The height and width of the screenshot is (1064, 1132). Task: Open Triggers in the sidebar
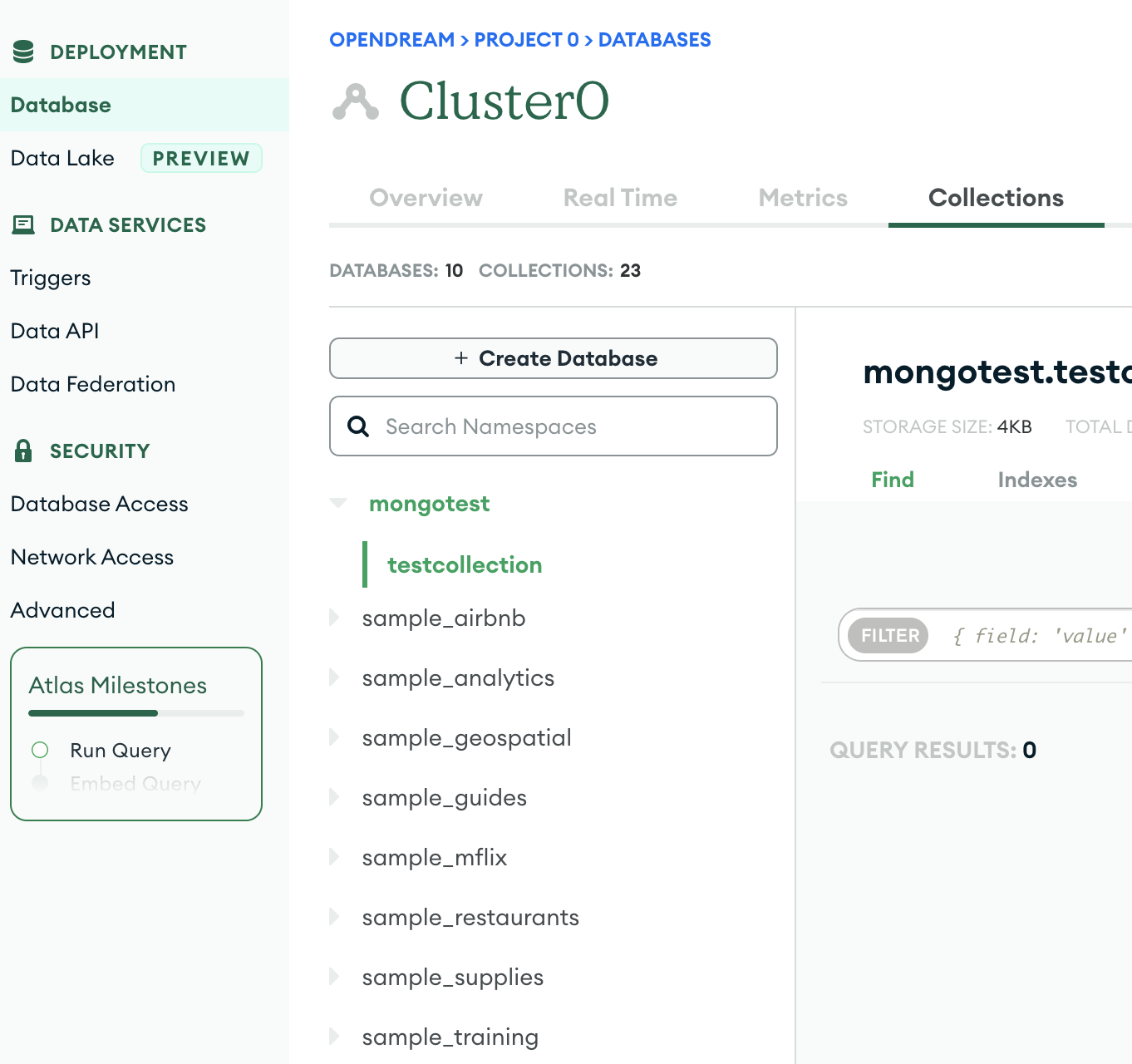[51, 278]
